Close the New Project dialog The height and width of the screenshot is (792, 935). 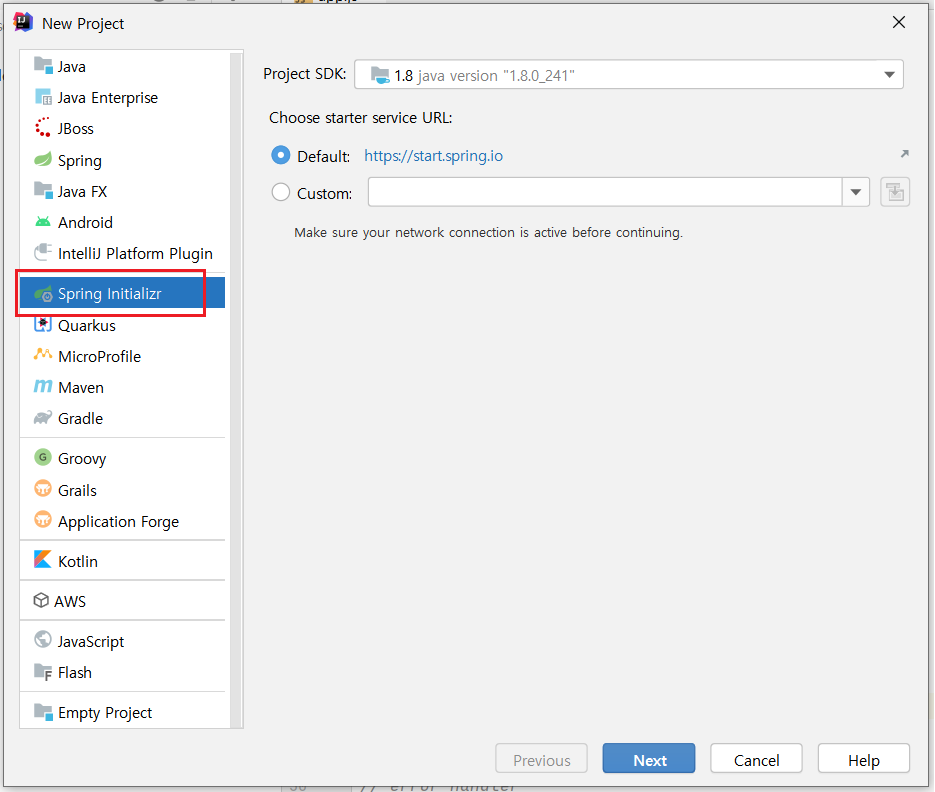(x=899, y=22)
